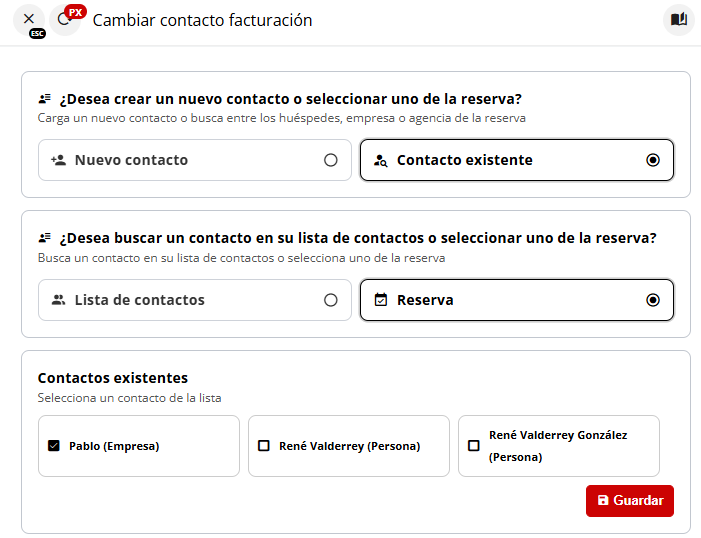Open the book help icon

678,20
